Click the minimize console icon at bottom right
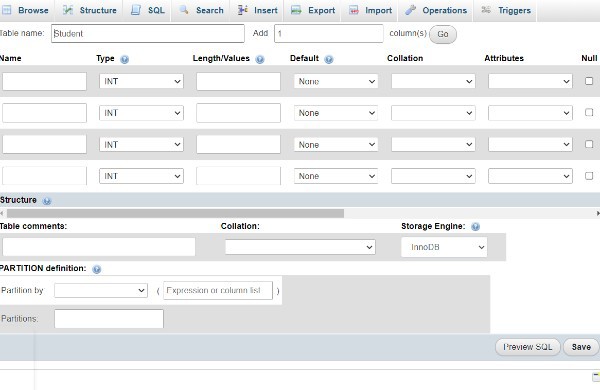 click(596, 376)
